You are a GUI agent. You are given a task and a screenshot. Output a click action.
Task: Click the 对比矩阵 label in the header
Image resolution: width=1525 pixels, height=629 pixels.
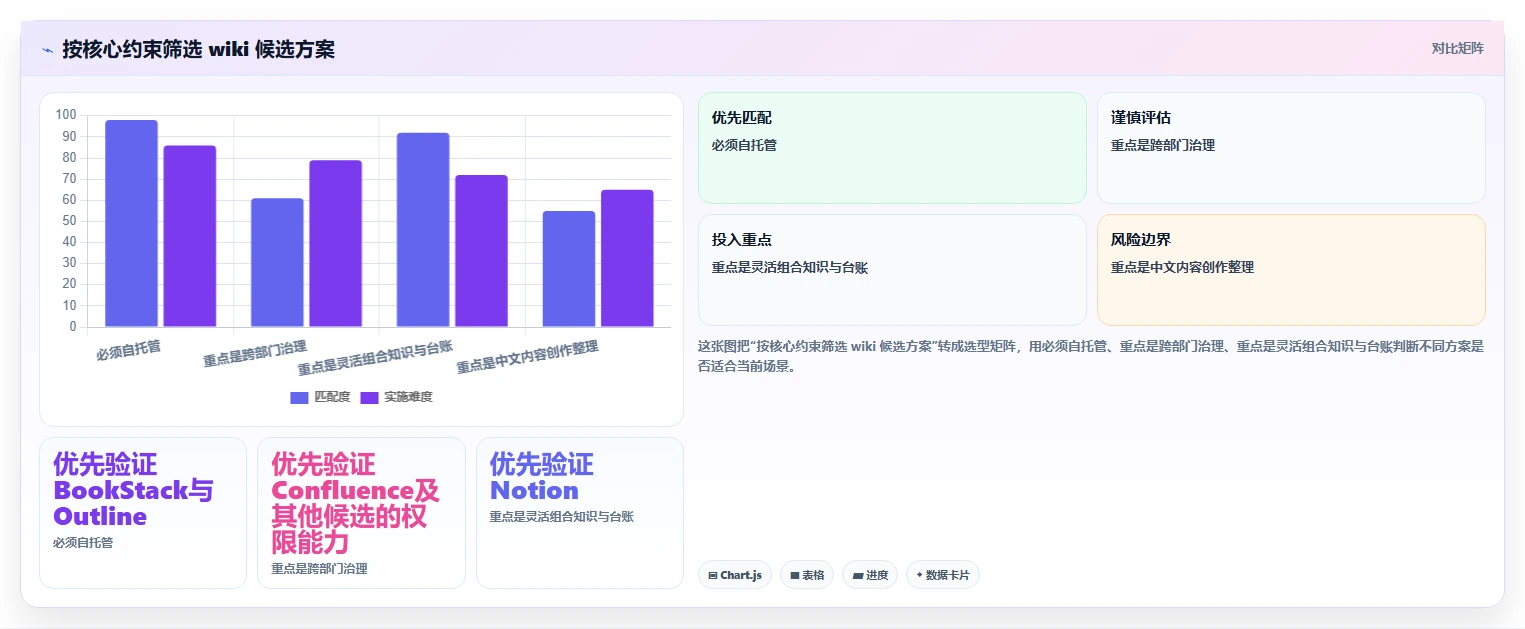tap(1457, 48)
